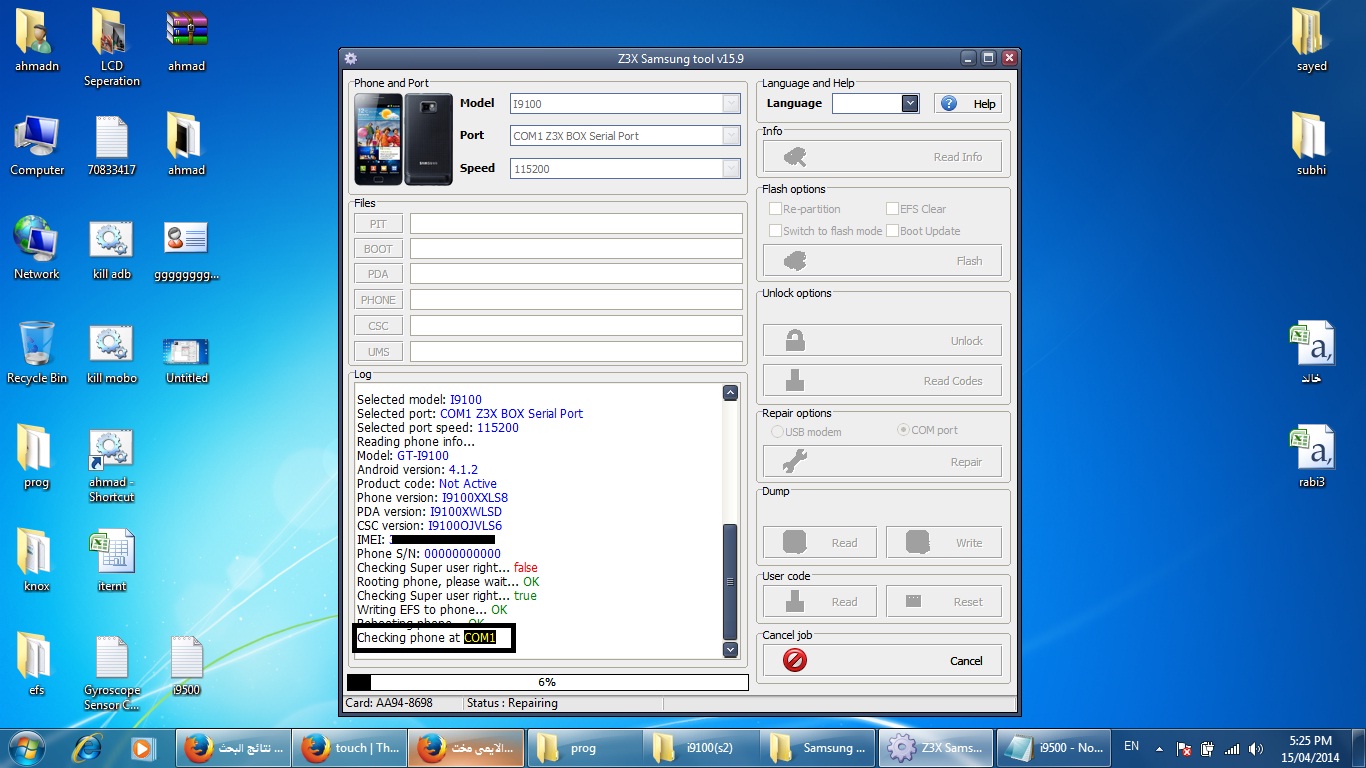Click the CSC file button
The image size is (1366, 768).
pos(378,325)
